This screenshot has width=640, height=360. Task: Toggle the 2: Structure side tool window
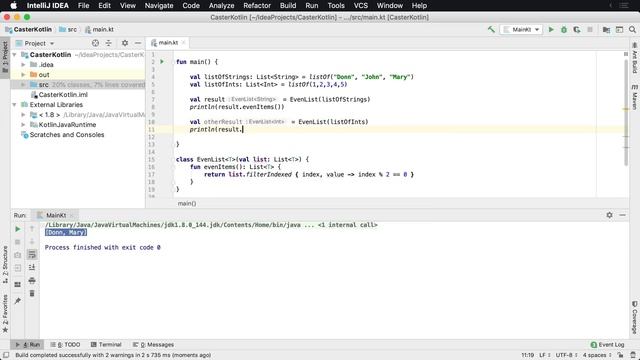[5, 264]
